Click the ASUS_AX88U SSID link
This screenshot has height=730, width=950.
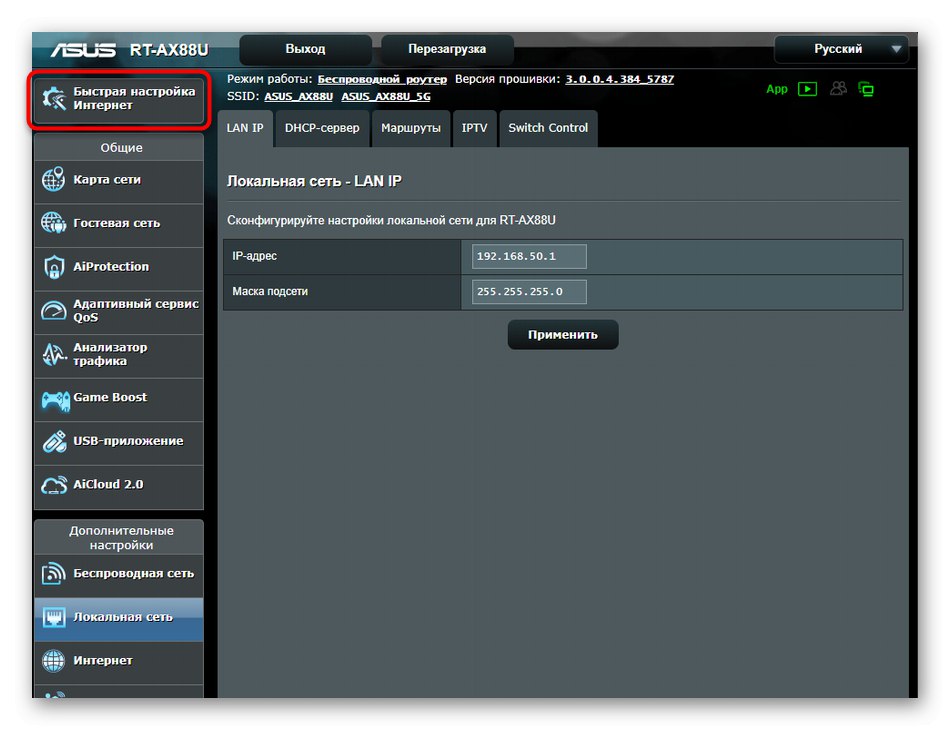pyautogui.click(x=299, y=96)
